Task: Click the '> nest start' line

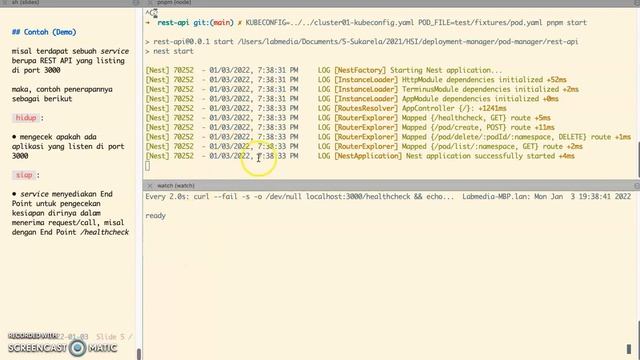Action: [169, 51]
